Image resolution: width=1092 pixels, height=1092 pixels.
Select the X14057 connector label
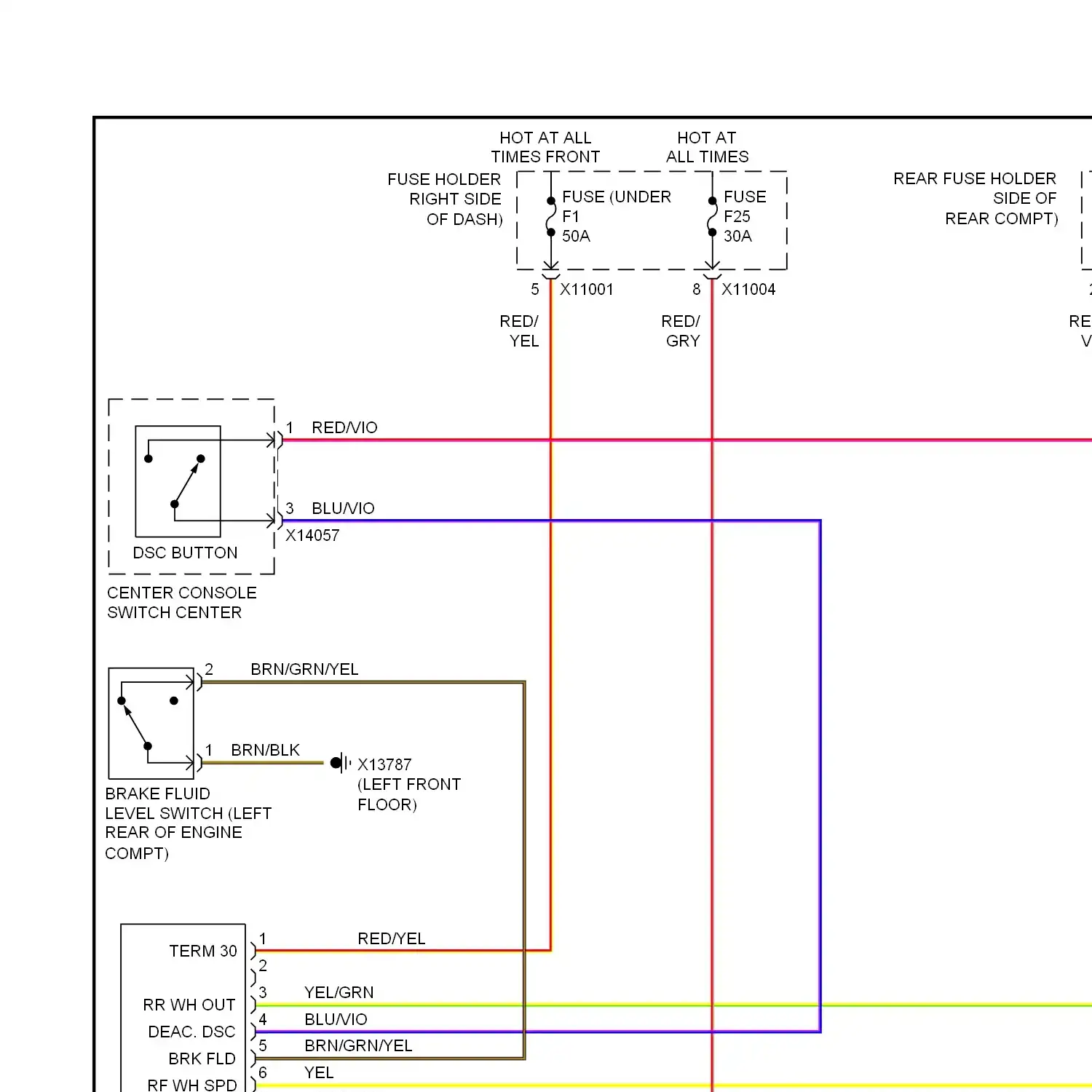pyautogui.click(x=312, y=535)
